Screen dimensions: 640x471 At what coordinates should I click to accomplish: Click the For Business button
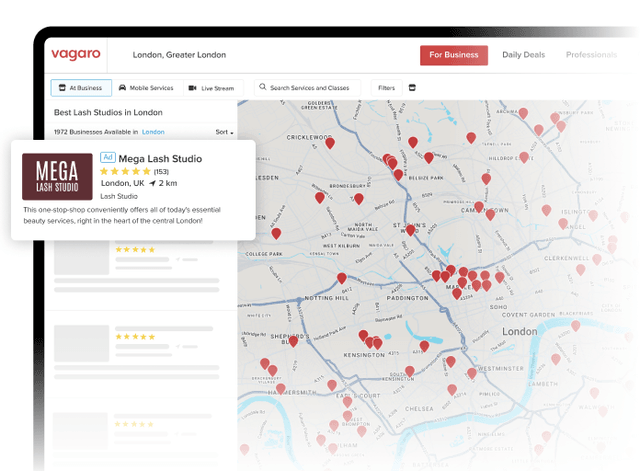pos(454,55)
